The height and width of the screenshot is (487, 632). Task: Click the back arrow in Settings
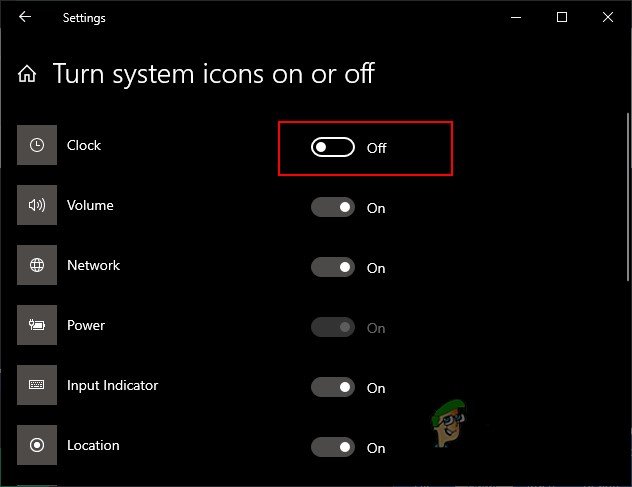click(x=25, y=17)
